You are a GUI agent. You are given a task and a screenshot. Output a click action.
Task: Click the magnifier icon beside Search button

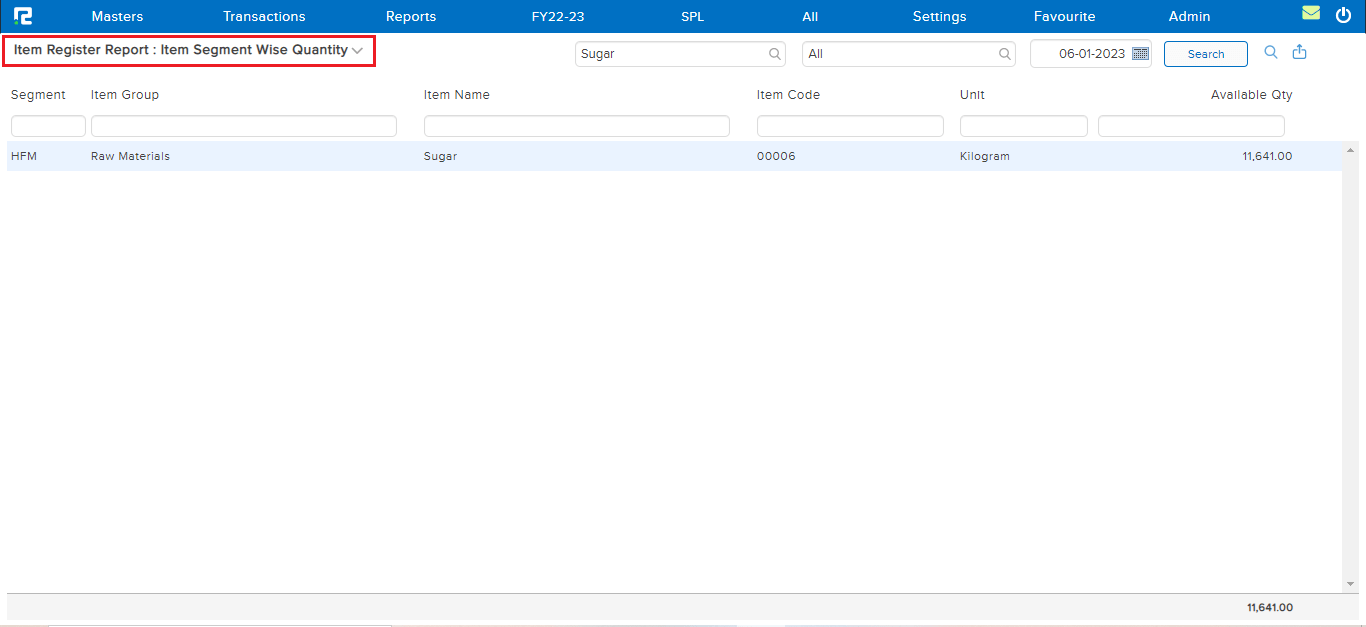click(1271, 53)
